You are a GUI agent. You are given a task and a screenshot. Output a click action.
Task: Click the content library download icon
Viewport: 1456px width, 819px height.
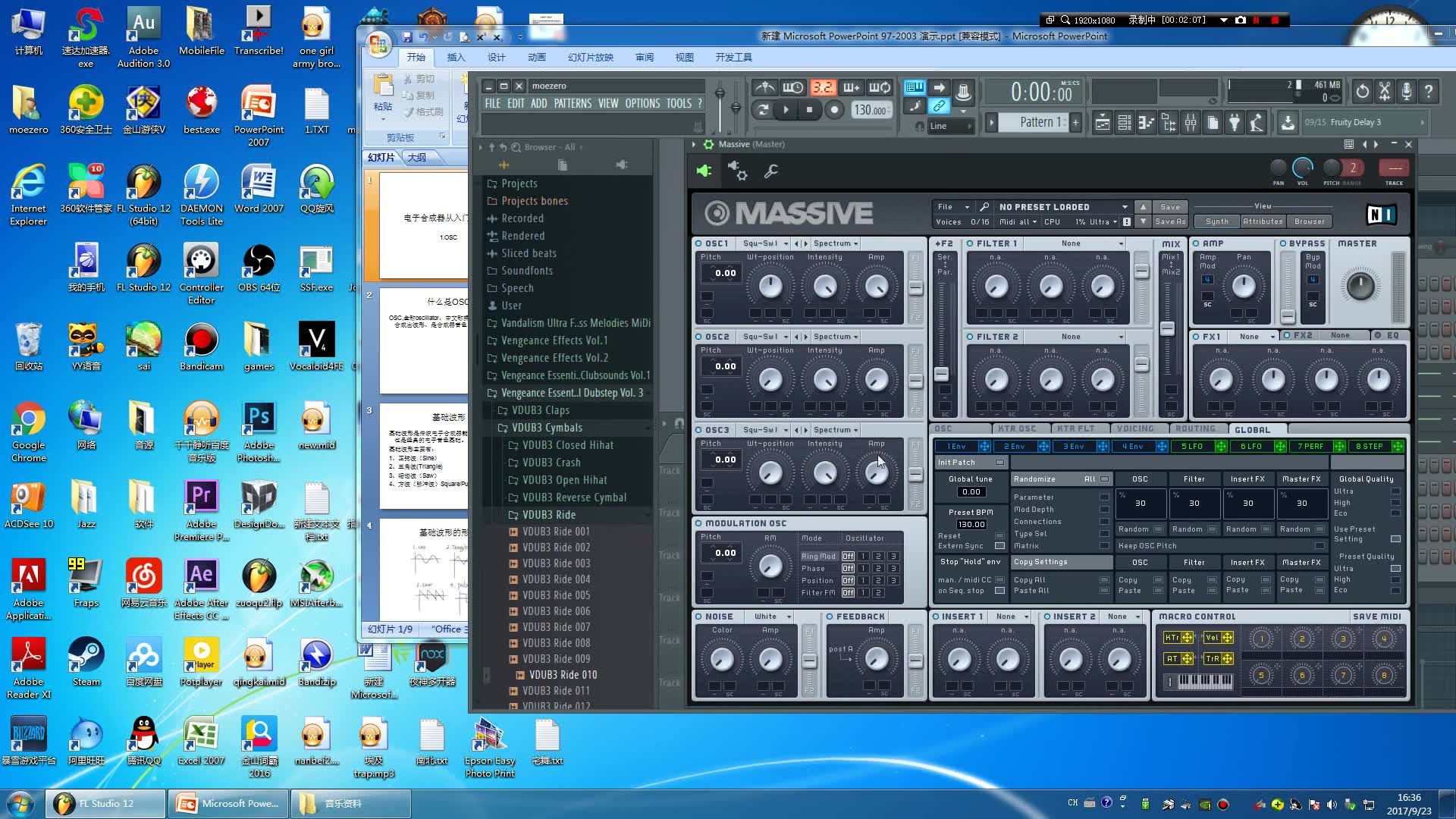click(x=1288, y=122)
